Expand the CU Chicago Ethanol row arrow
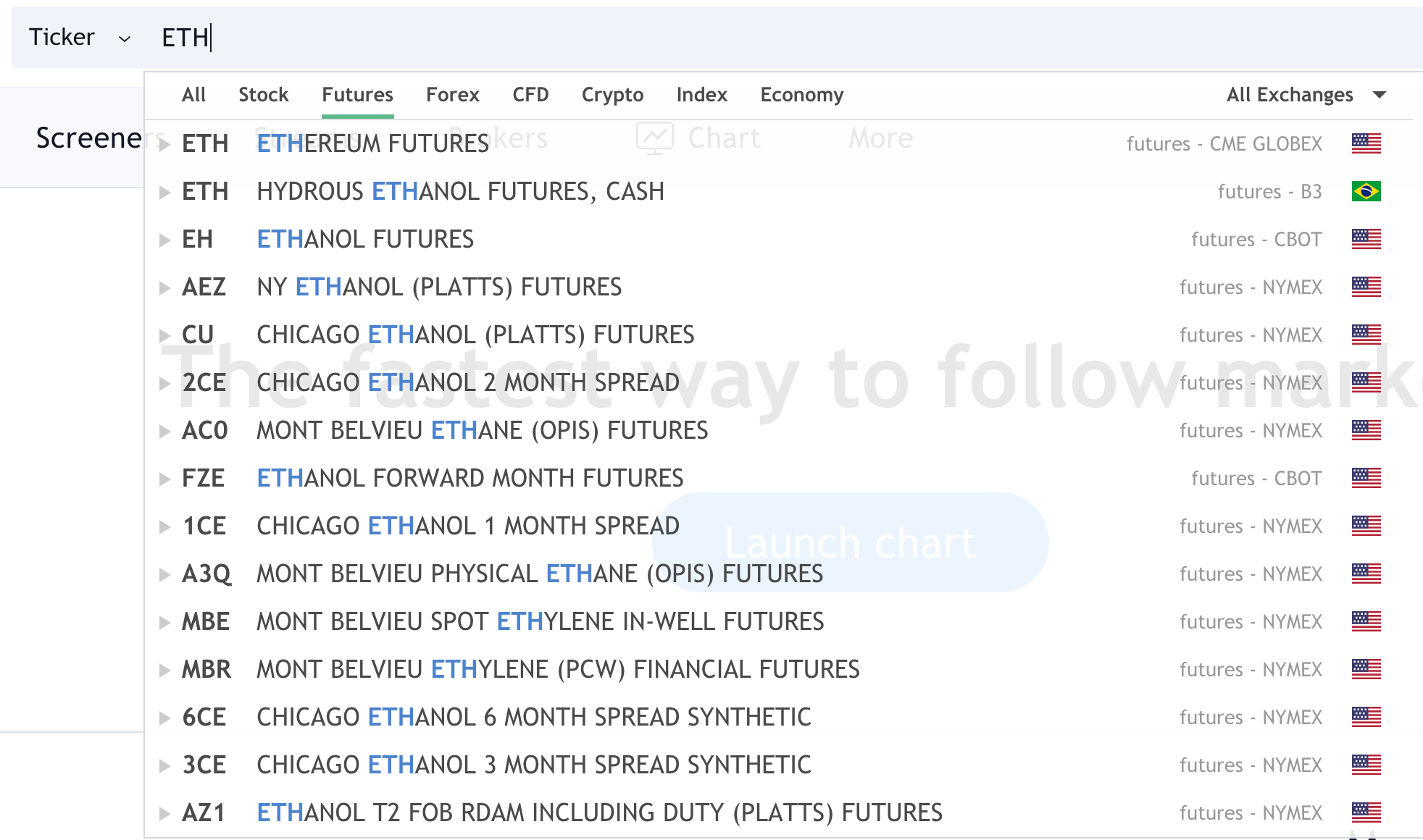The image size is (1423, 840). tap(165, 335)
